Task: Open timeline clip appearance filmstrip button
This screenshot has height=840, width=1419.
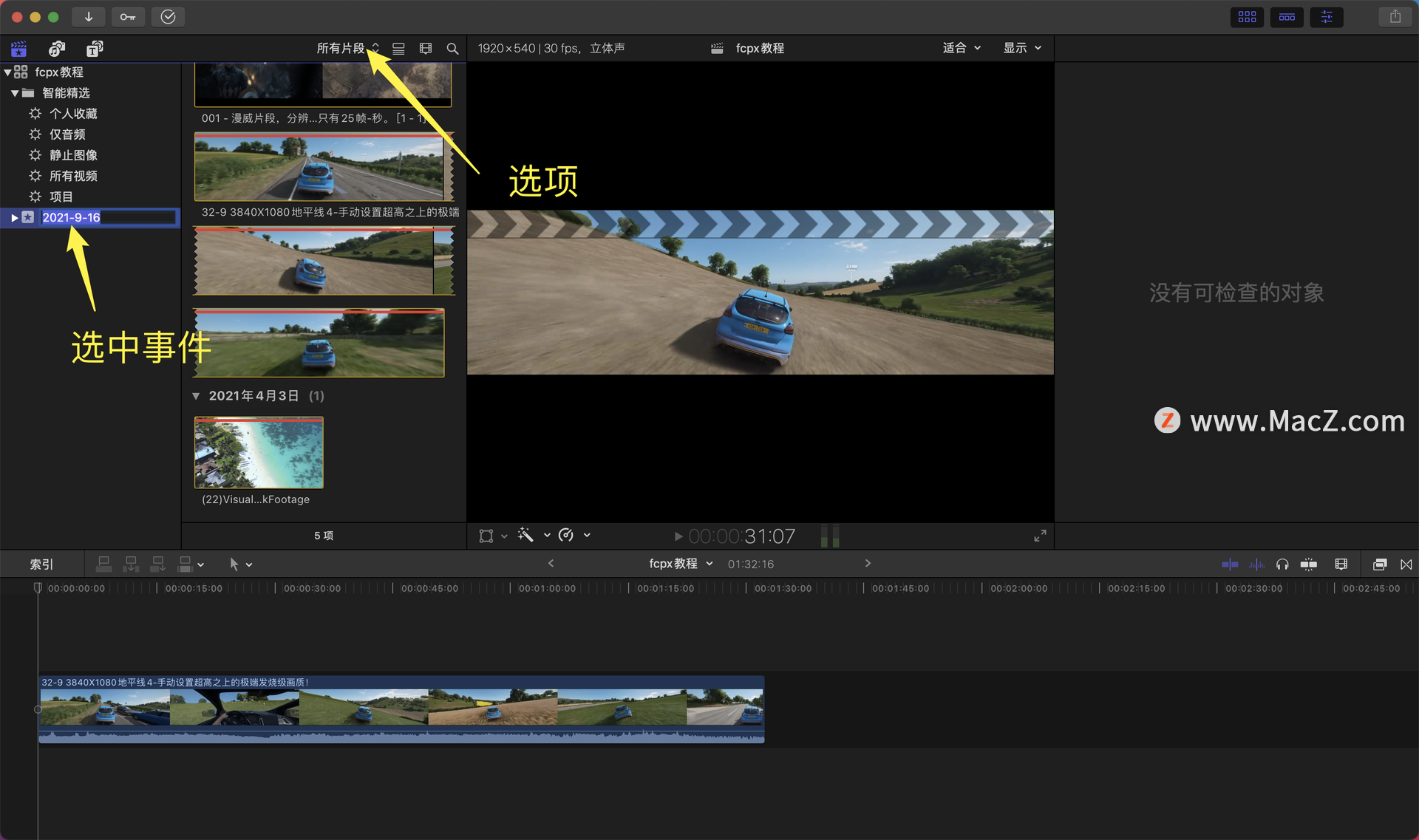Action: point(1341,564)
